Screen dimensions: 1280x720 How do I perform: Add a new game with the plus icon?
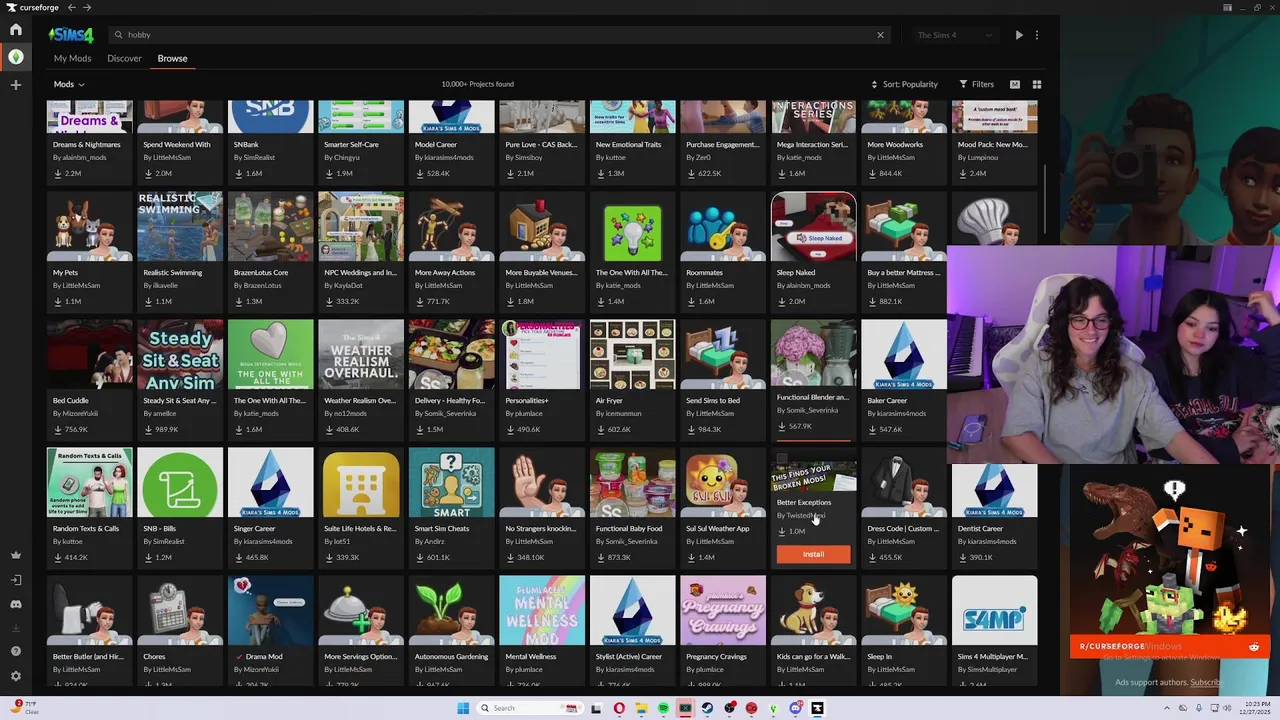coord(15,85)
